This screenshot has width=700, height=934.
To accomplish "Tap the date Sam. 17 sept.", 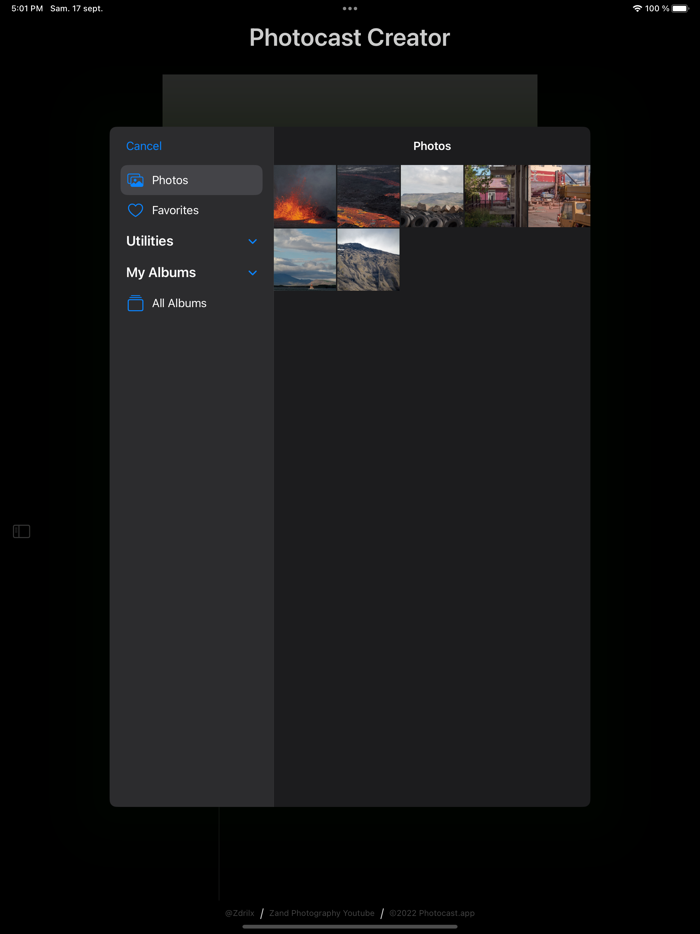I will click(76, 8).
